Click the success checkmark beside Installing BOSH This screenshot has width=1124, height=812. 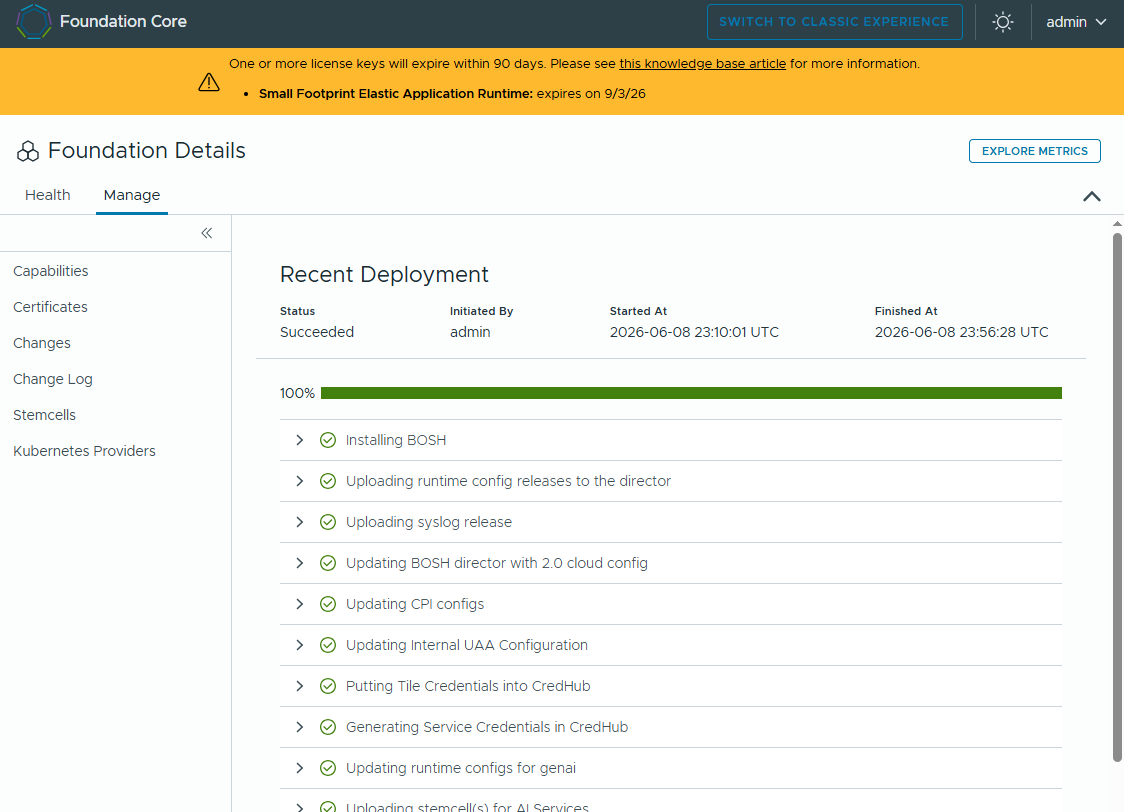328,440
